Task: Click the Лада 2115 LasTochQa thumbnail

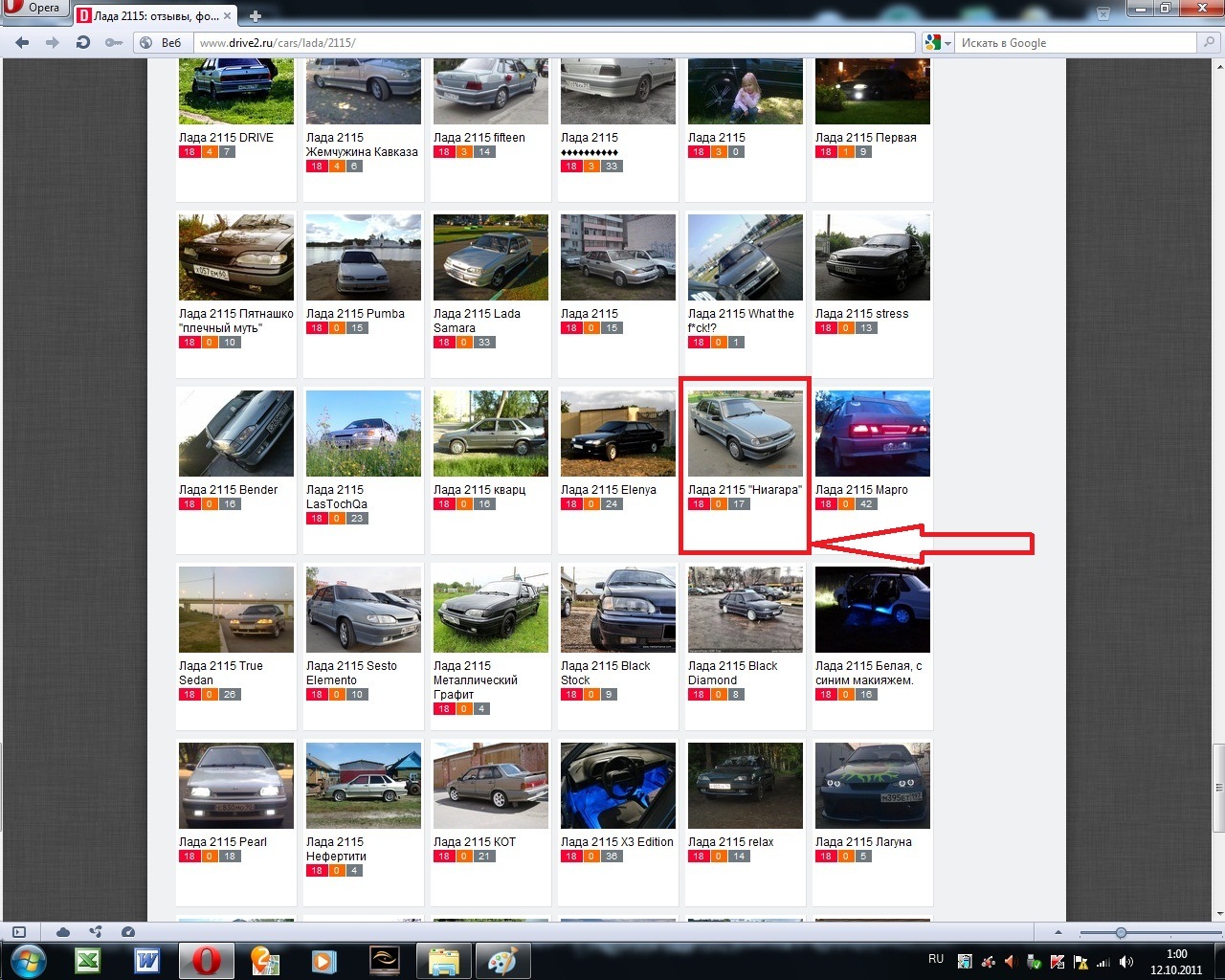Action: coord(364,434)
